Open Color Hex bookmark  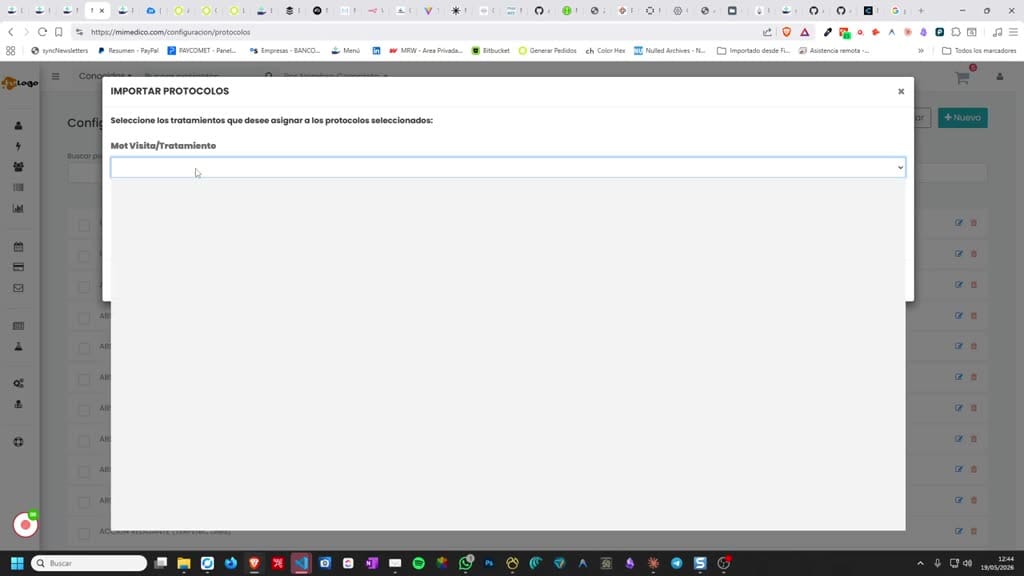coord(605,50)
